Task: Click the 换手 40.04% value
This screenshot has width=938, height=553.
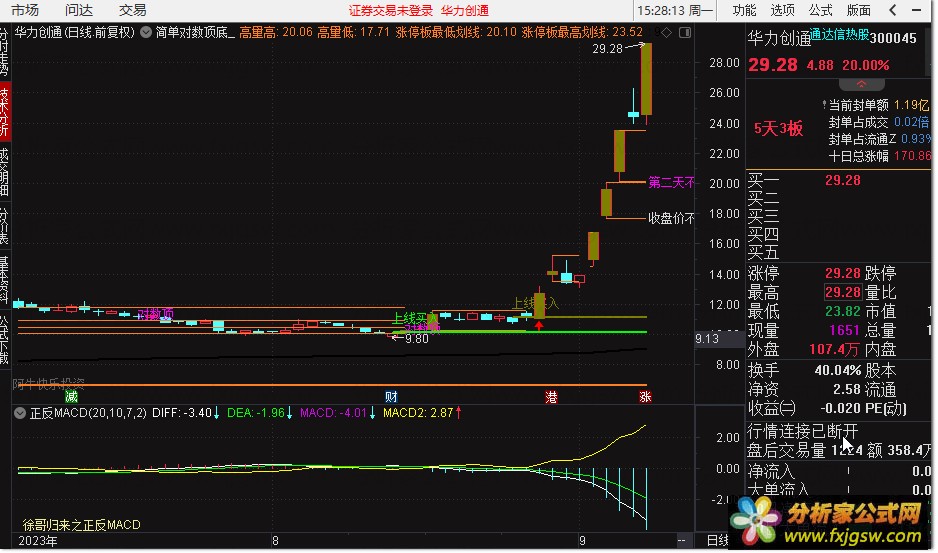Action: click(x=838, y=370)
